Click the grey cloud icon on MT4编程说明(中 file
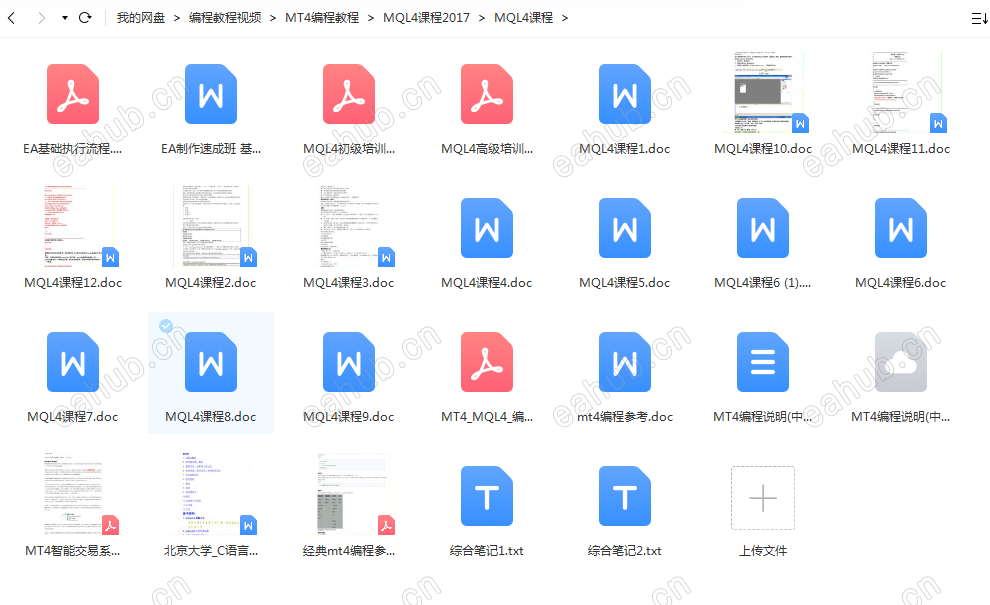The height and width of the screenshot is (605, 990). click(901, 362)
